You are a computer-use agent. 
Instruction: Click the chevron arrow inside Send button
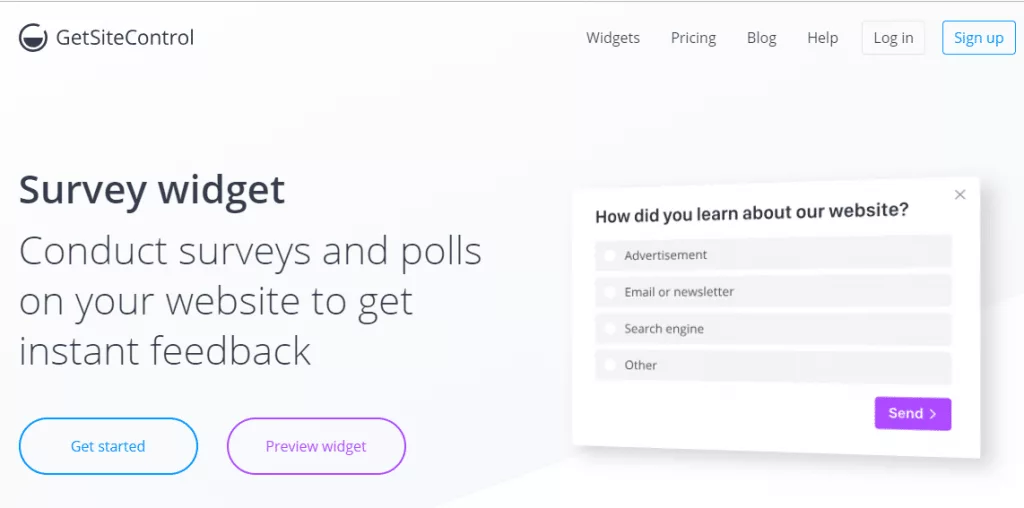point(933,413)
